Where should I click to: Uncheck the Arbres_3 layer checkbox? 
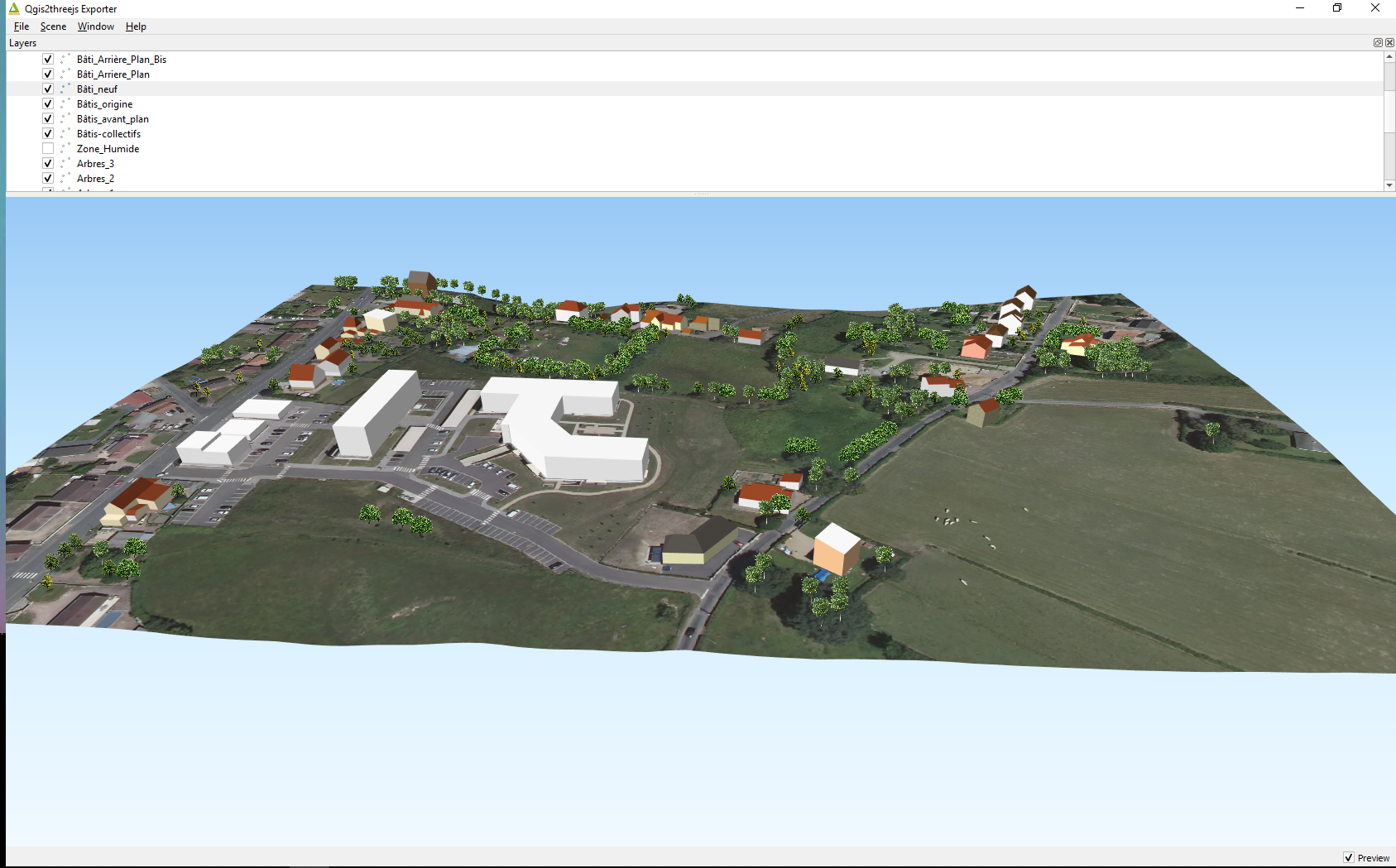48,164
